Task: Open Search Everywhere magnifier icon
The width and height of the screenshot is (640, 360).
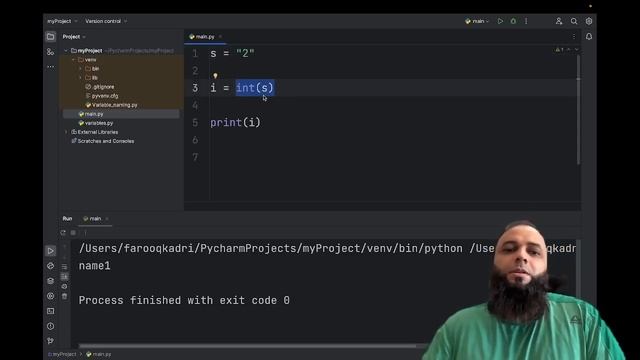Action: [x=574, y=21]
